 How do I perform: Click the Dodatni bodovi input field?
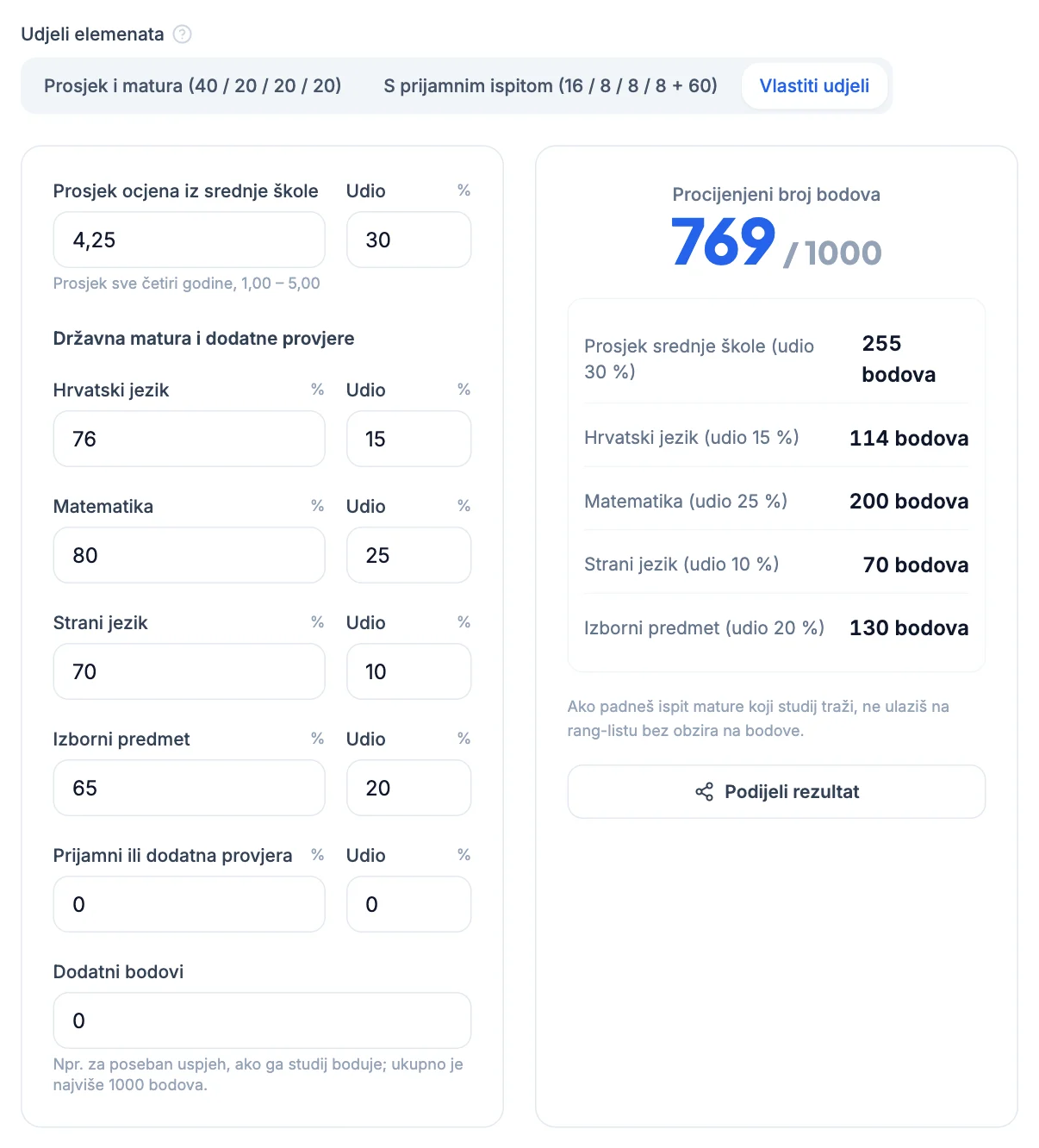[262, 1021]
